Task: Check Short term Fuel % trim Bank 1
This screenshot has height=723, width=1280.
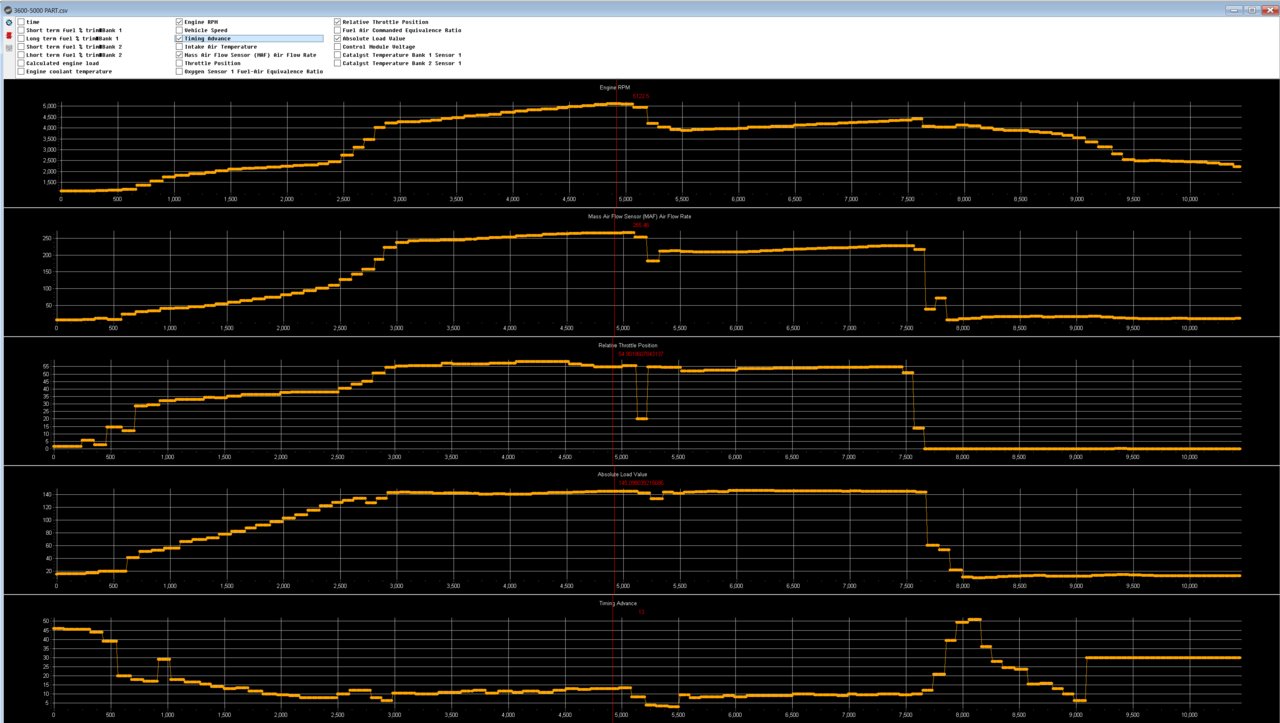Action: click(x=21, y=30)
